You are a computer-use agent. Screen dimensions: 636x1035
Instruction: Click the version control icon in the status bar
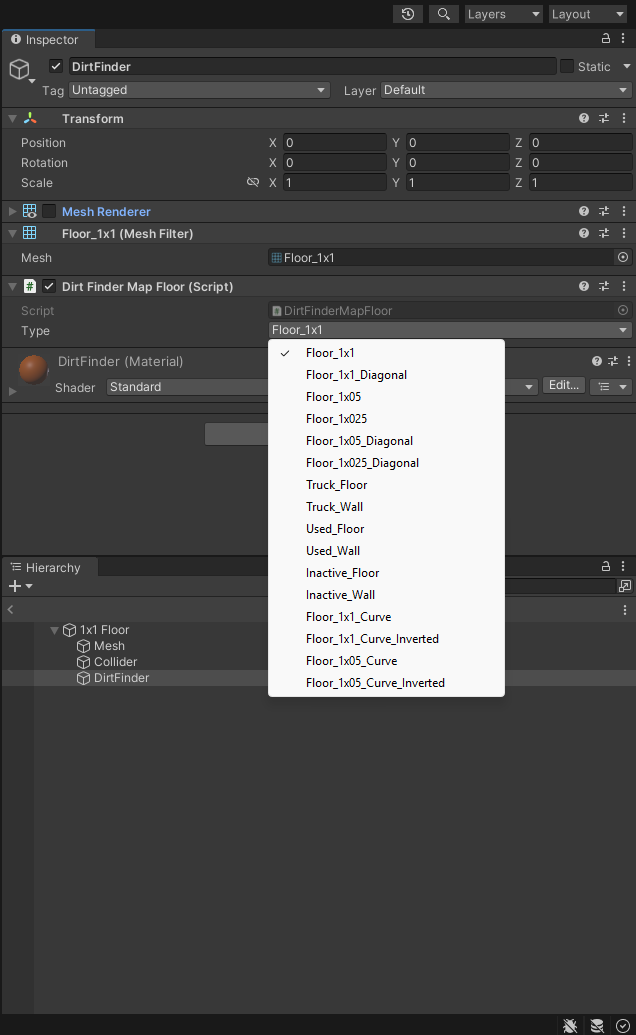597,1025
